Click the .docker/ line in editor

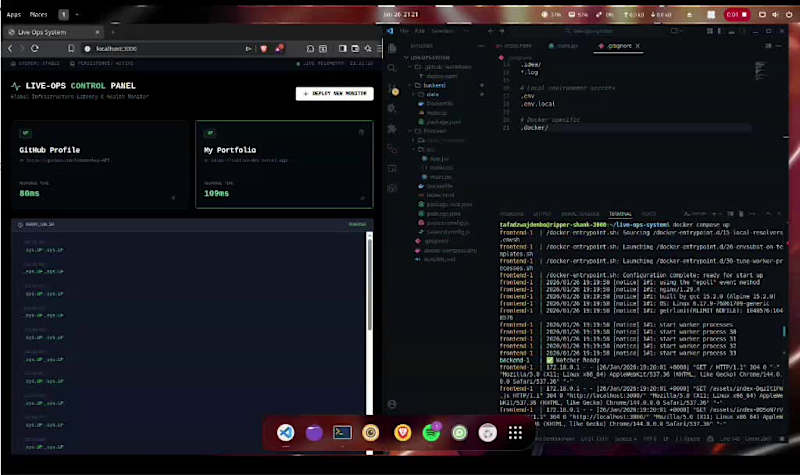534,128
